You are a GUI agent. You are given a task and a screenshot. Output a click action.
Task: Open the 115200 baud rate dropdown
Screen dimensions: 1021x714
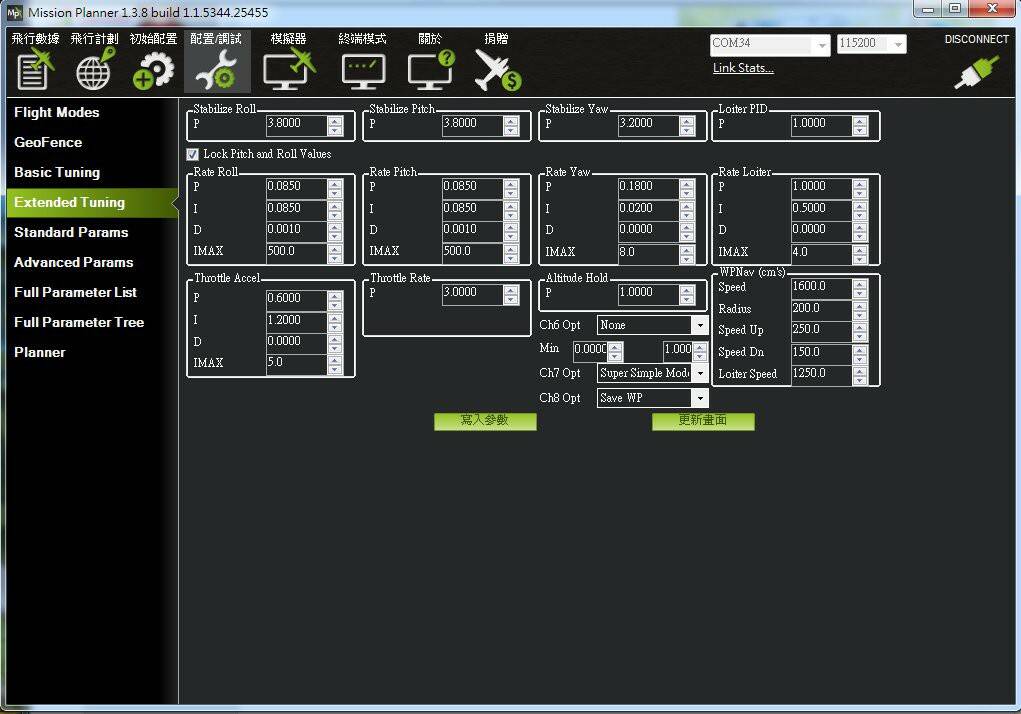[x=871, y=44]
